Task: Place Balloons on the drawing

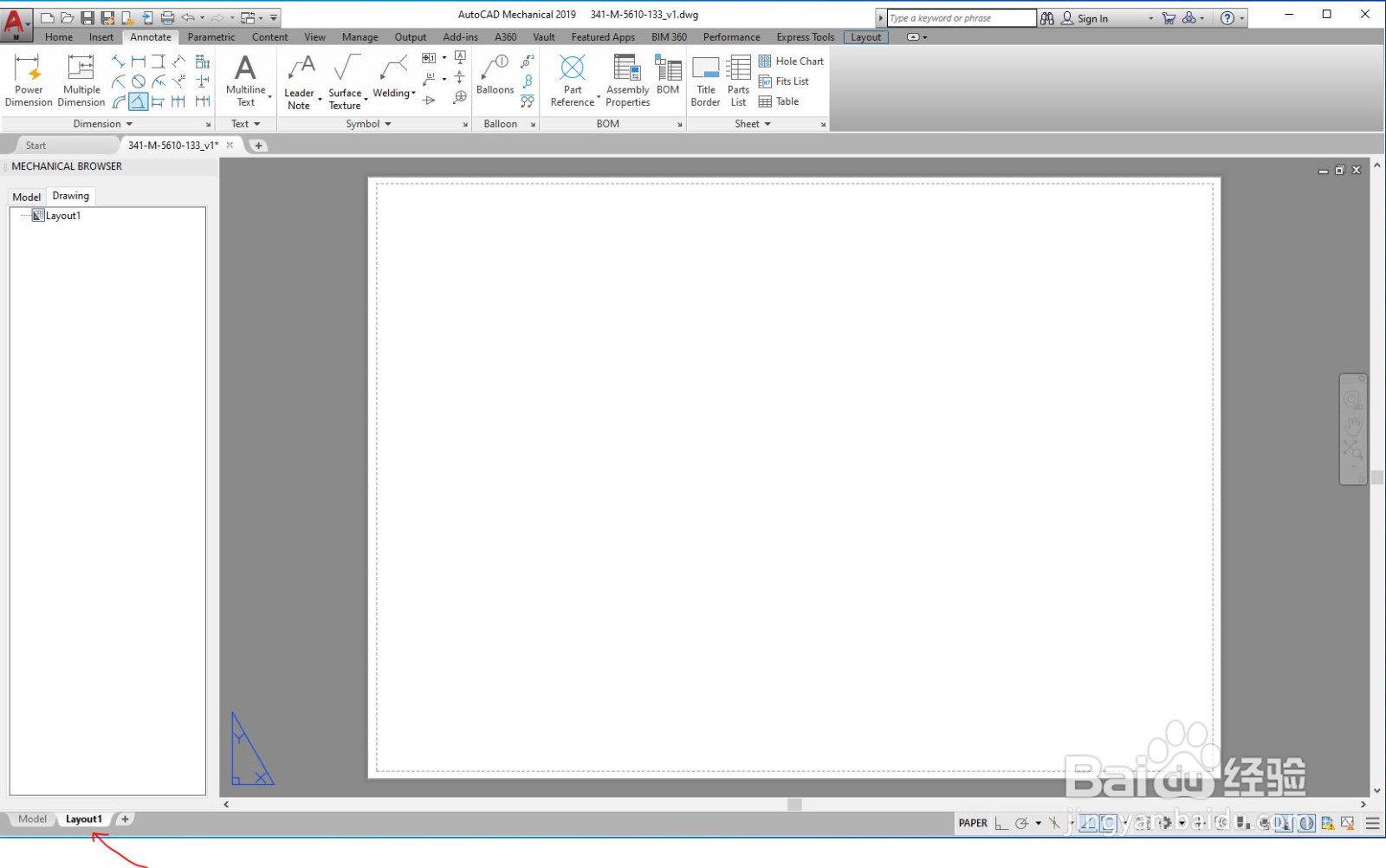Action: (x=495, y=74)
